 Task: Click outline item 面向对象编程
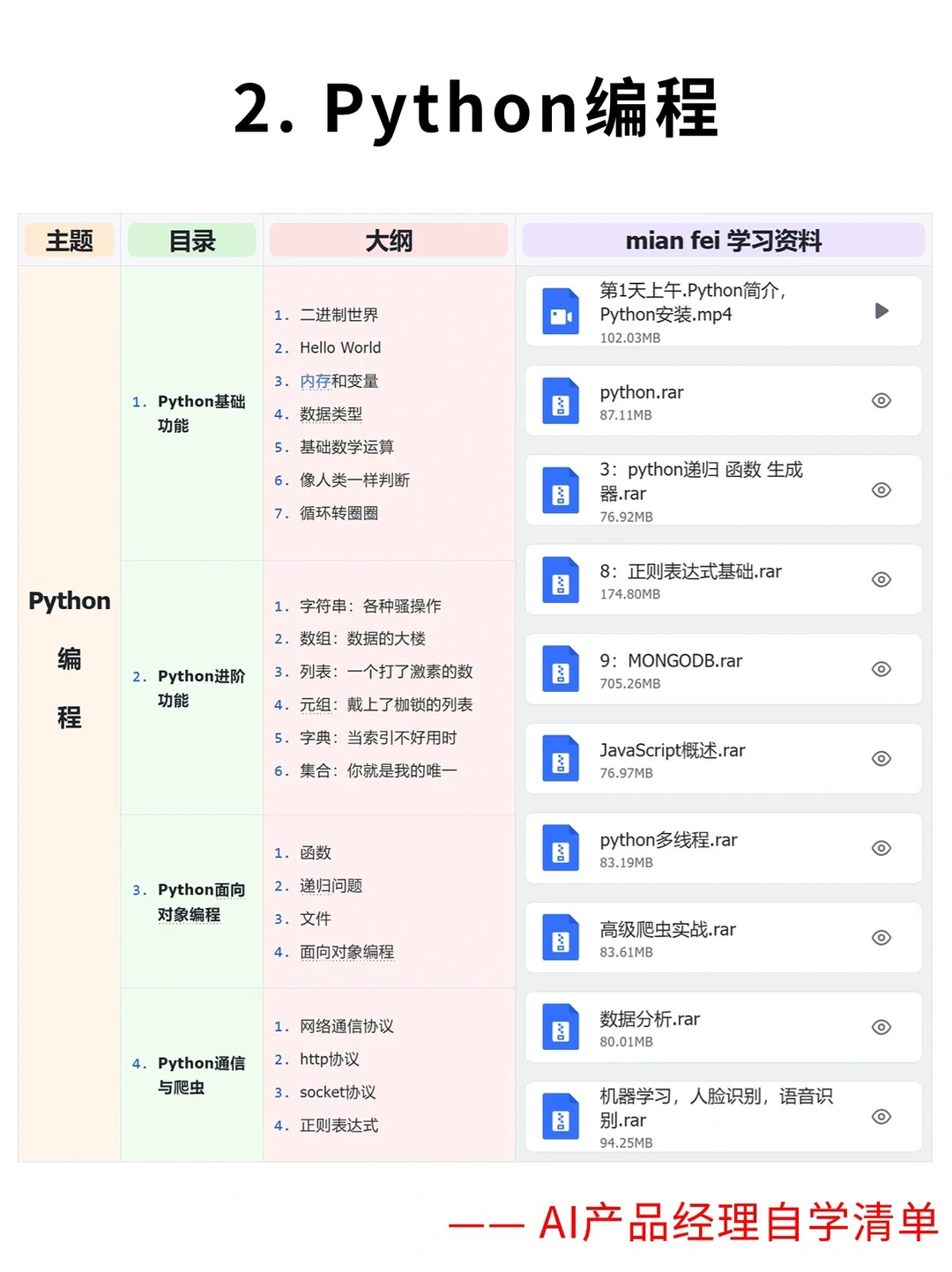[x=346, y=952]
